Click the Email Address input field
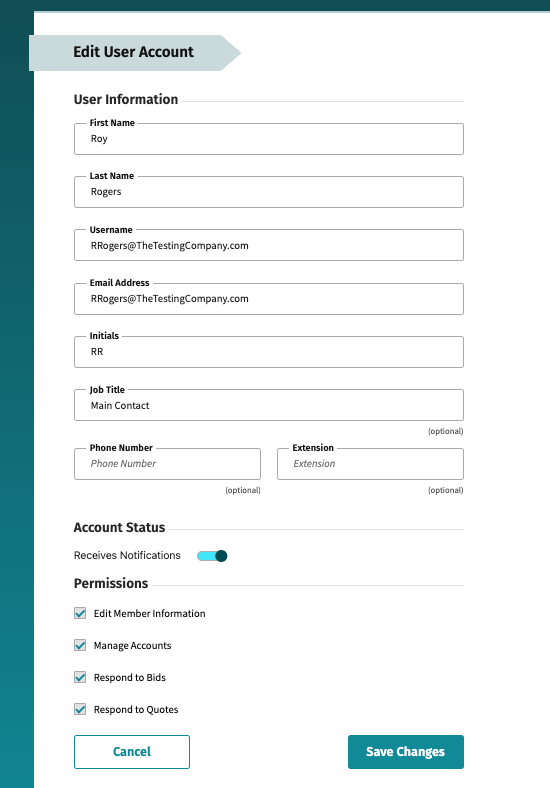The image size is (550, 788). [x=268, y=299]
